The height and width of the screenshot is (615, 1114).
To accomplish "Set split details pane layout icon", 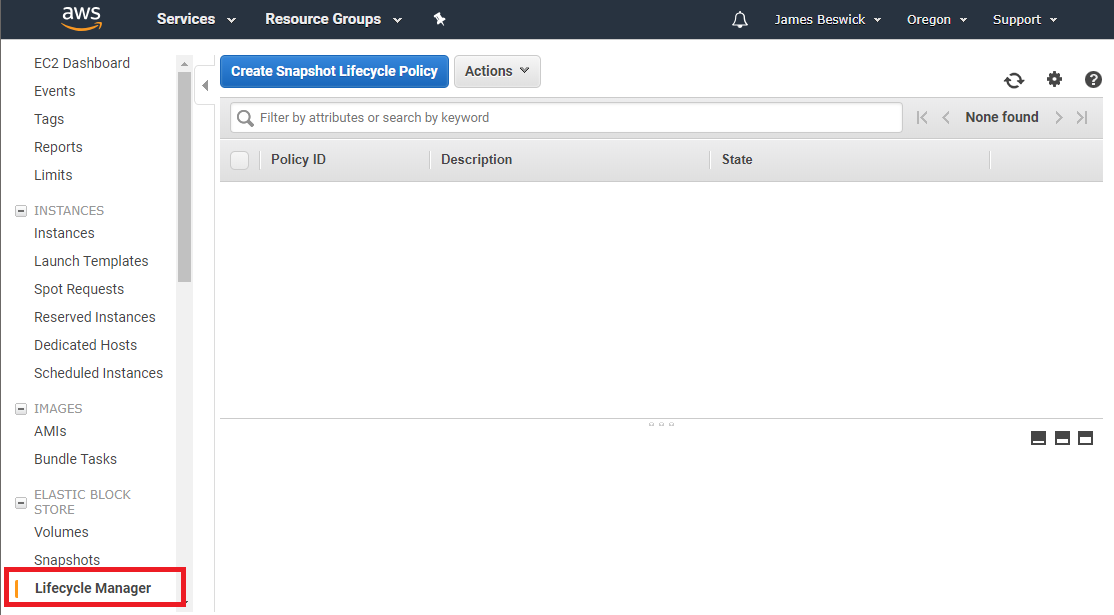I will pyautogui.click(x=1062, y=438).
